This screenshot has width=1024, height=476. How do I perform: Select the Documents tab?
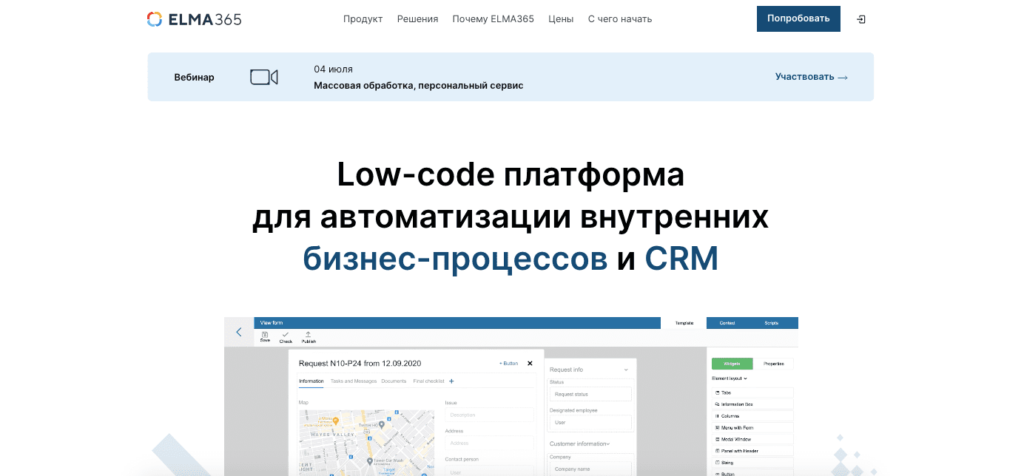pyautogui.click(x=394, y=381)
